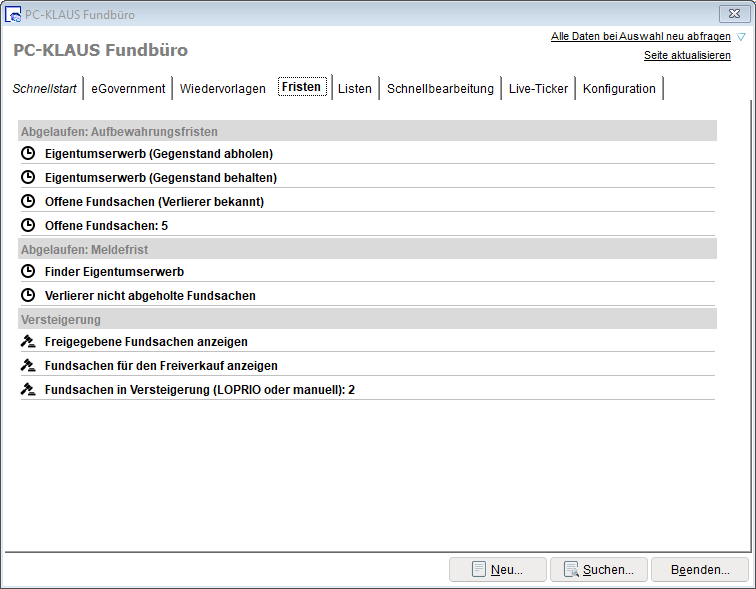Open the Wiedervorlagen tab

pyautogui.click(x=223, y=89)
